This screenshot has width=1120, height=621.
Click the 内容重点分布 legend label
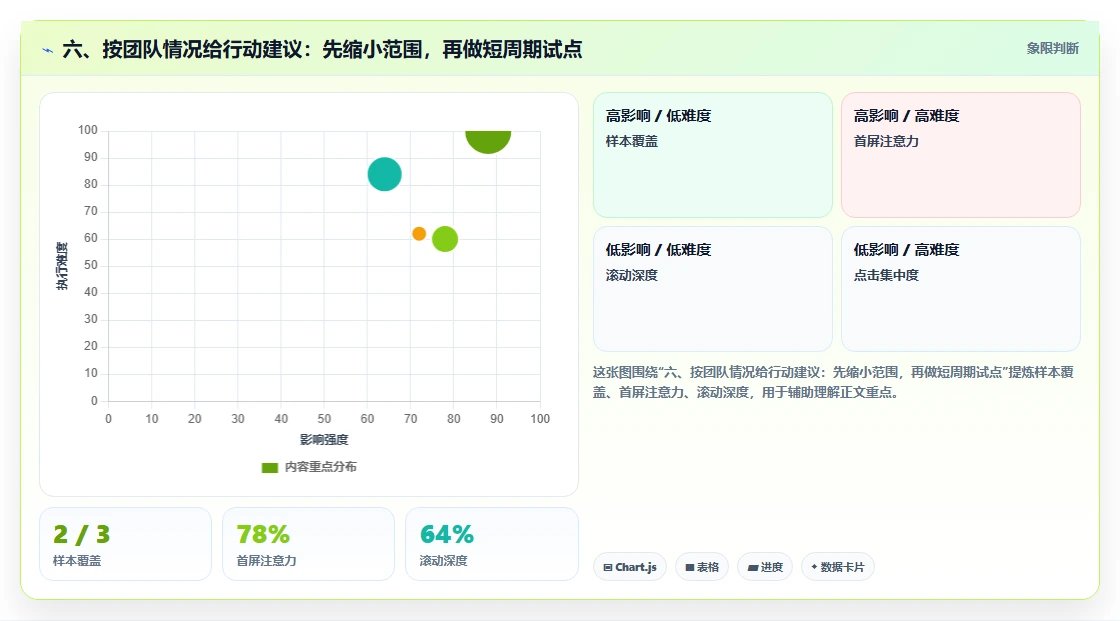[321, 467]
